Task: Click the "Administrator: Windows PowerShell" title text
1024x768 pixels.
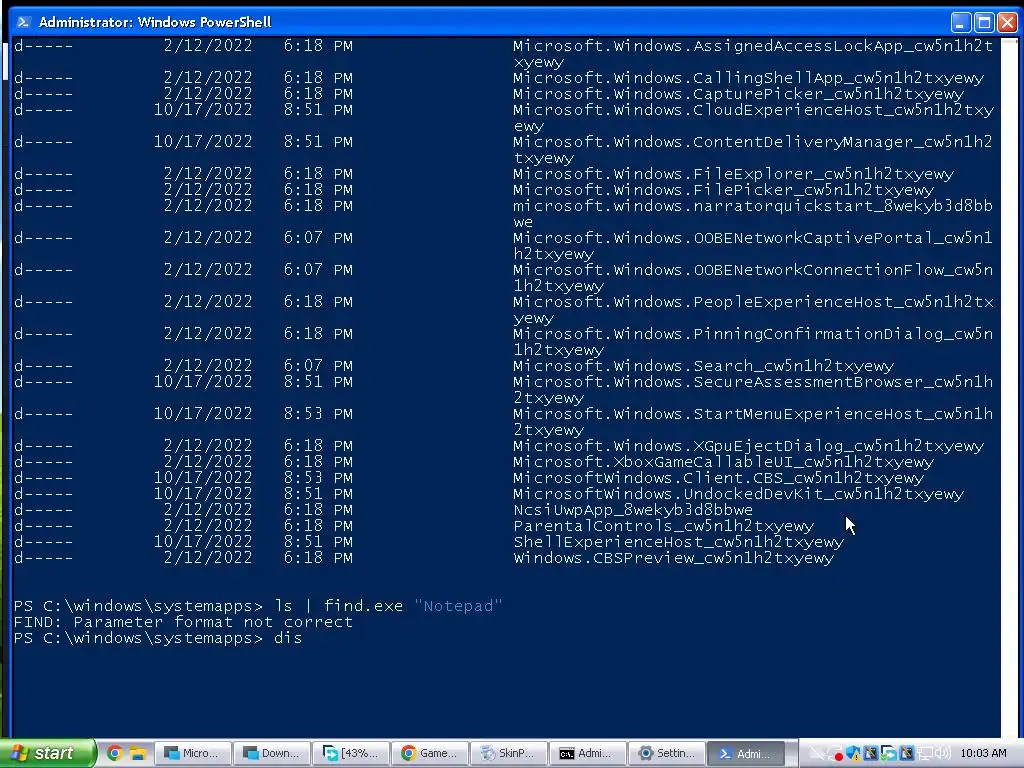Action: point(155,22)
